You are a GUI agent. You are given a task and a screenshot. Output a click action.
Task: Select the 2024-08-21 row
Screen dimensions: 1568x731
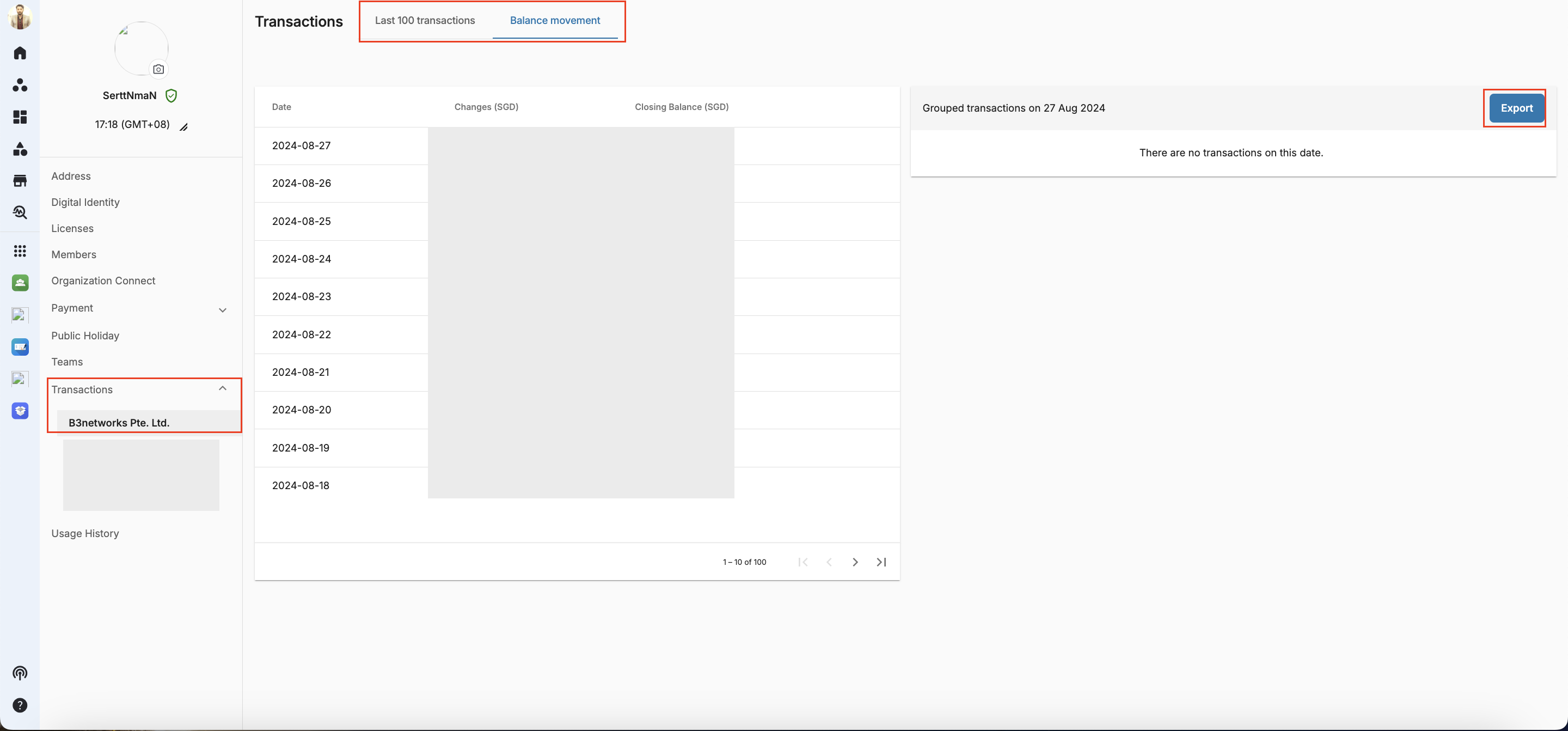(577, 372)
